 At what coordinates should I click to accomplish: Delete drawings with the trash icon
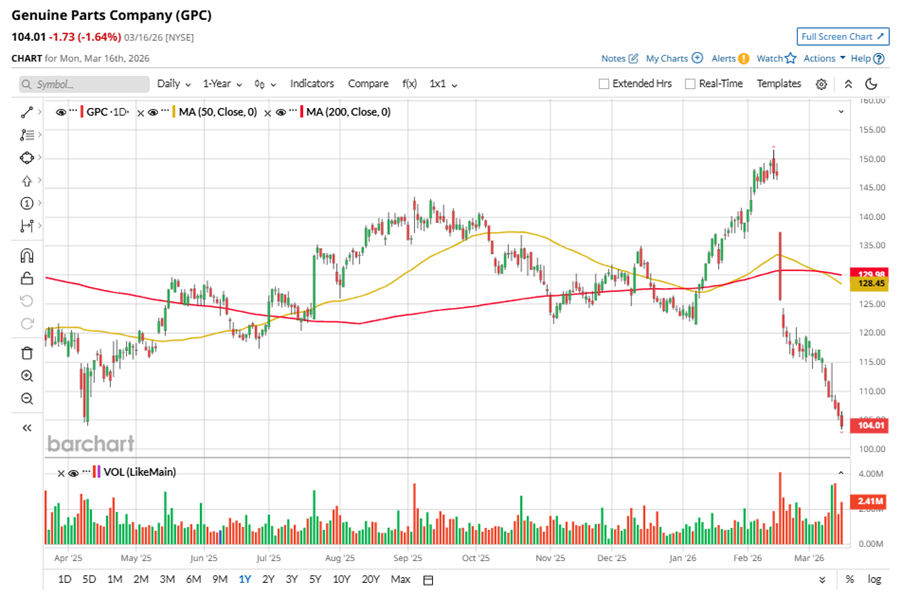coord(26,353)
